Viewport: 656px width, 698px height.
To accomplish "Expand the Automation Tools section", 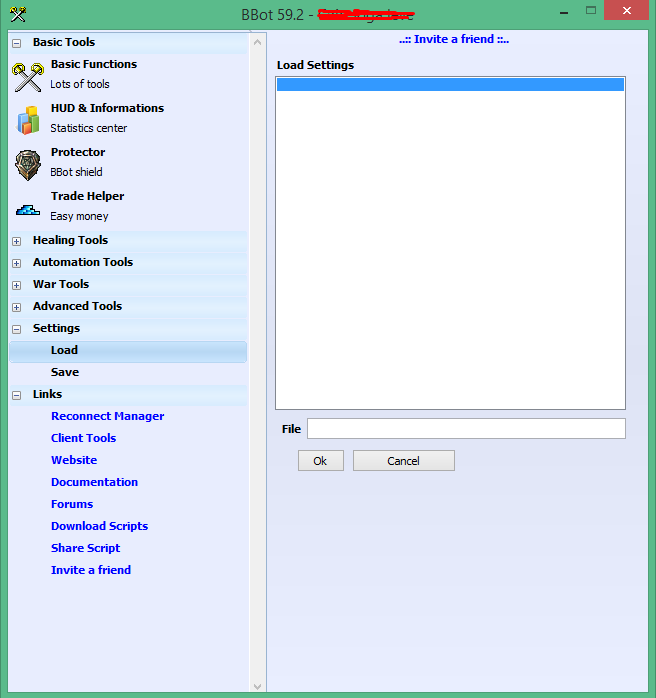I will 17,263.
